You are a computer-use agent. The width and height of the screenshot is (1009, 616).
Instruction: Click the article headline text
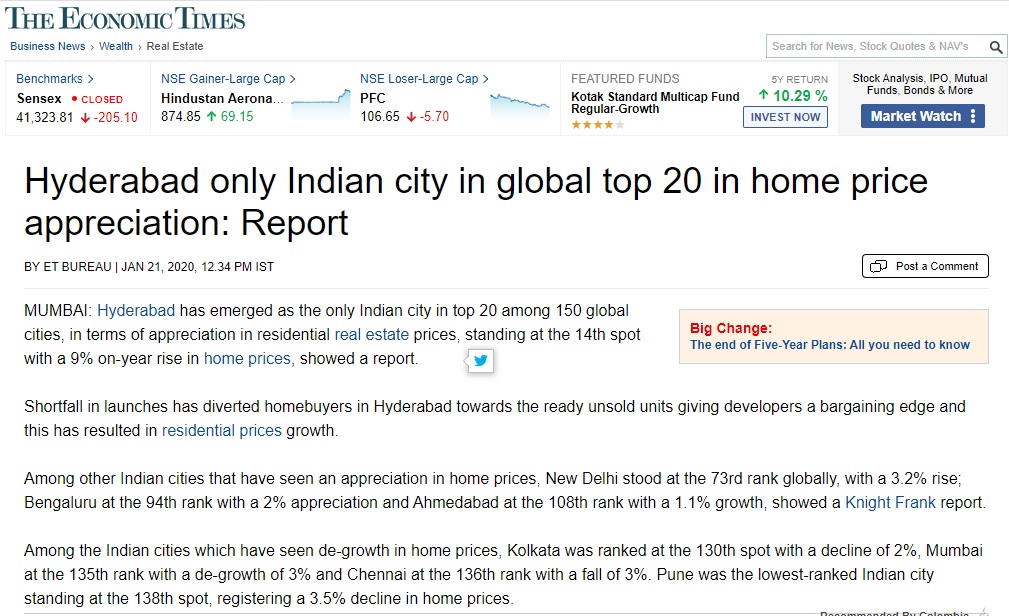click(x=476, y=201)
